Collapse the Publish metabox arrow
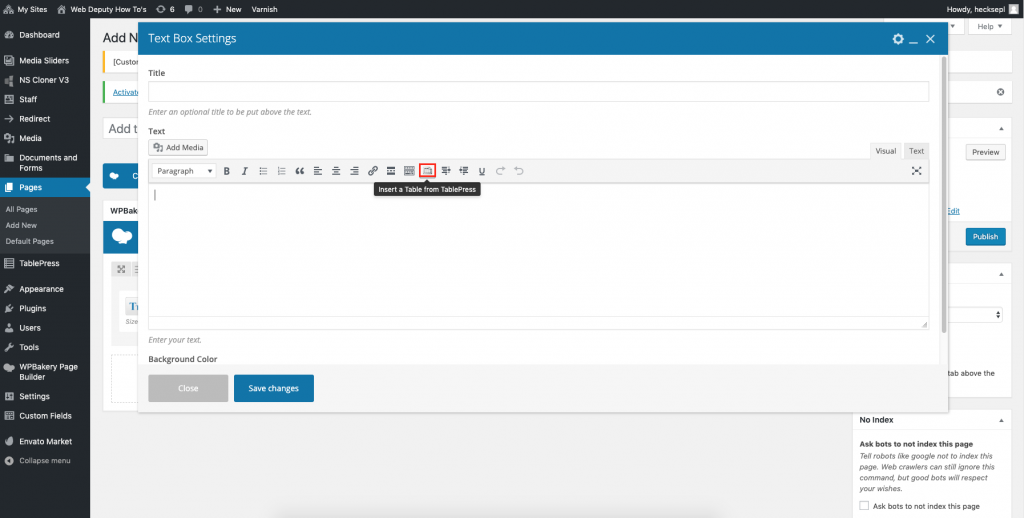Viewport: 1024px width, 518px height. (x=1001, y=129)
